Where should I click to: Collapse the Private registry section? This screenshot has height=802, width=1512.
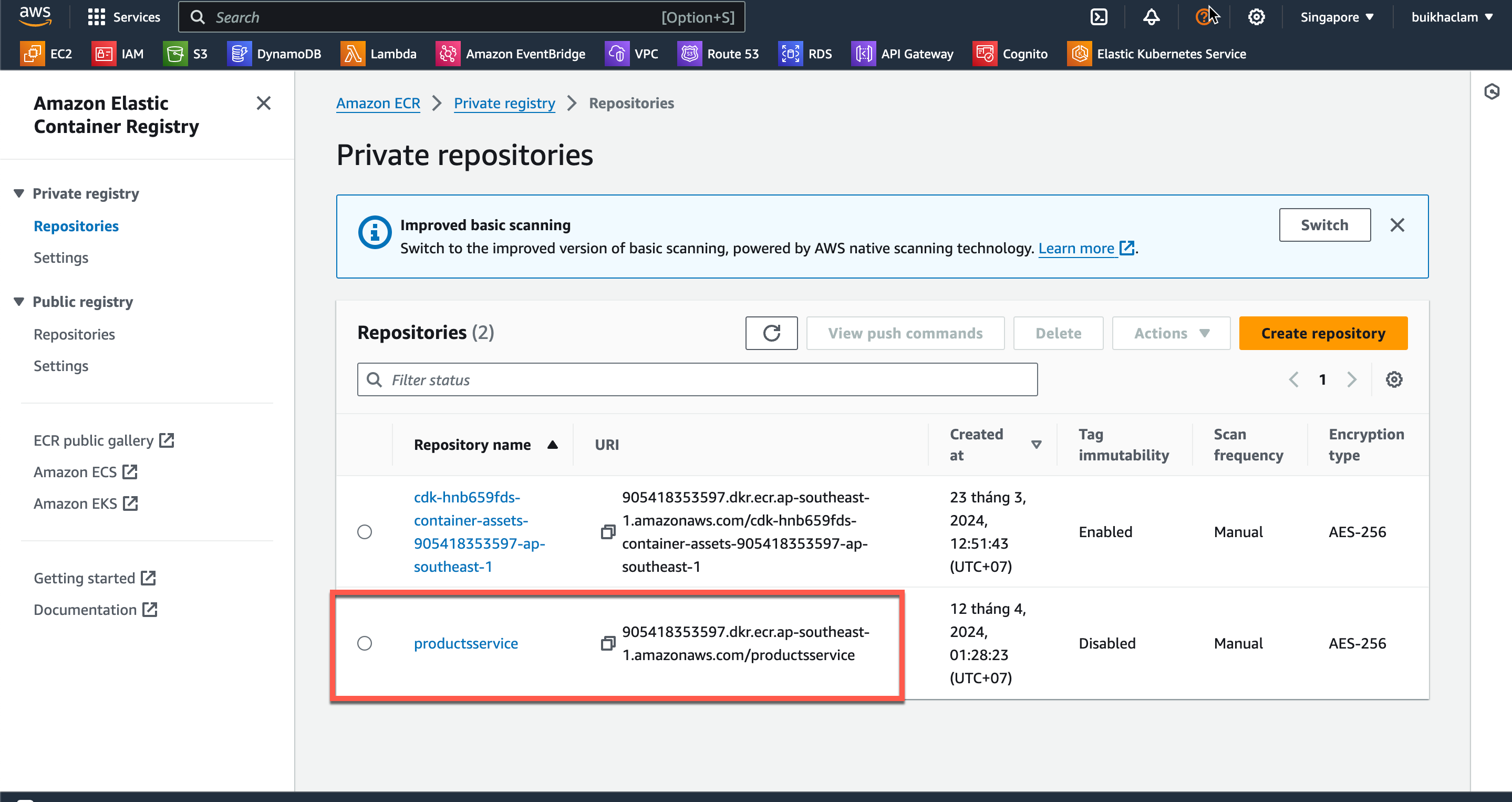19,194
